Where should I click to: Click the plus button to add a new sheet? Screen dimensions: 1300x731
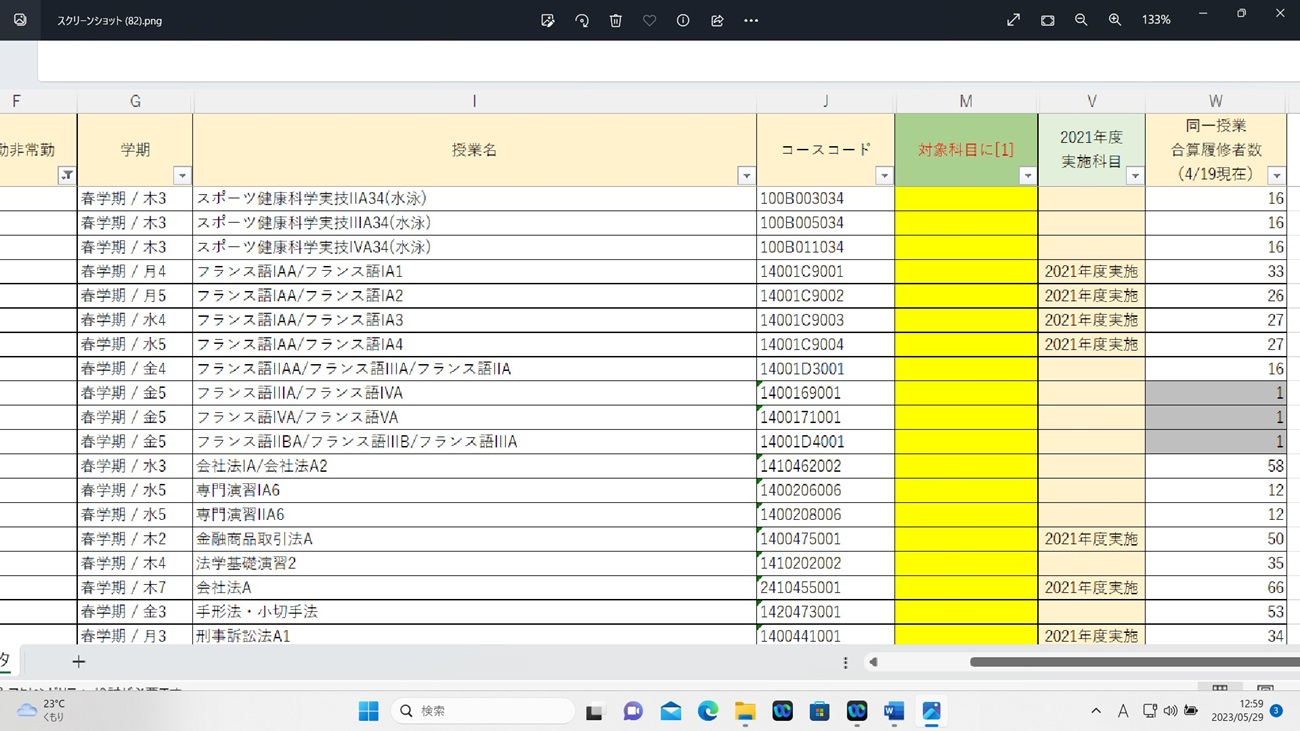79,661
